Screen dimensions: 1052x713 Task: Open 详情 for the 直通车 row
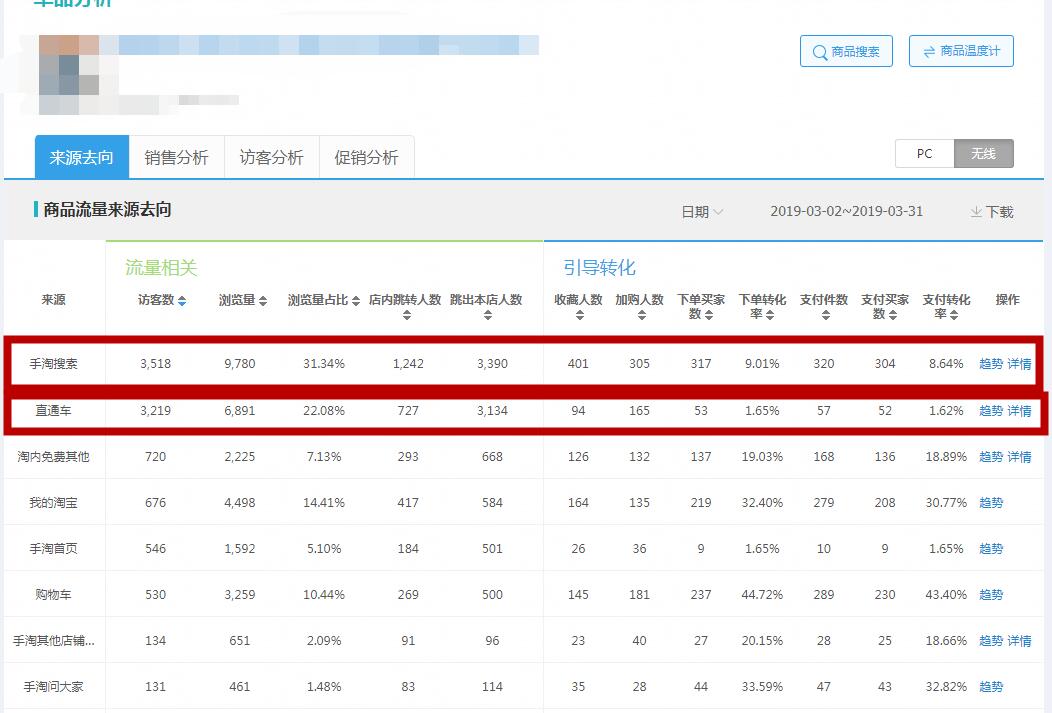click(x=1019, y=410)
